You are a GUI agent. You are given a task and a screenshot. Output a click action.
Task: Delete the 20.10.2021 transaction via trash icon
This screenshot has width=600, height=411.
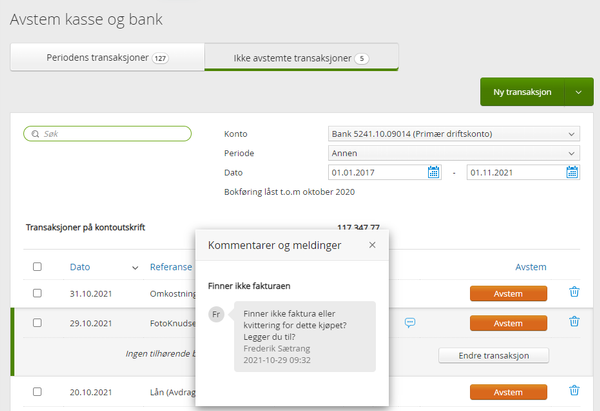[574, 391]
